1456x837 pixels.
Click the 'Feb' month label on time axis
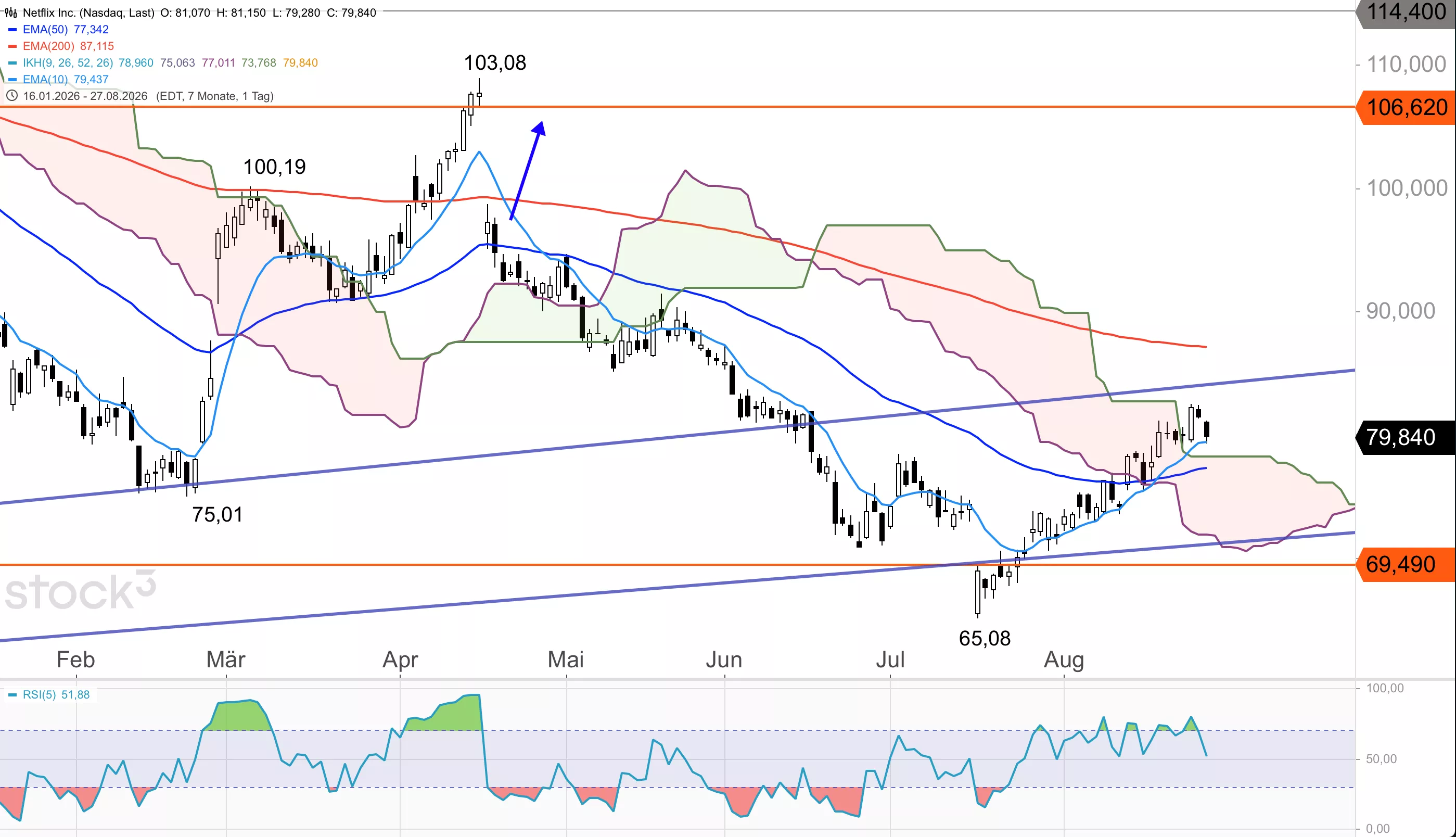point(75,660)
